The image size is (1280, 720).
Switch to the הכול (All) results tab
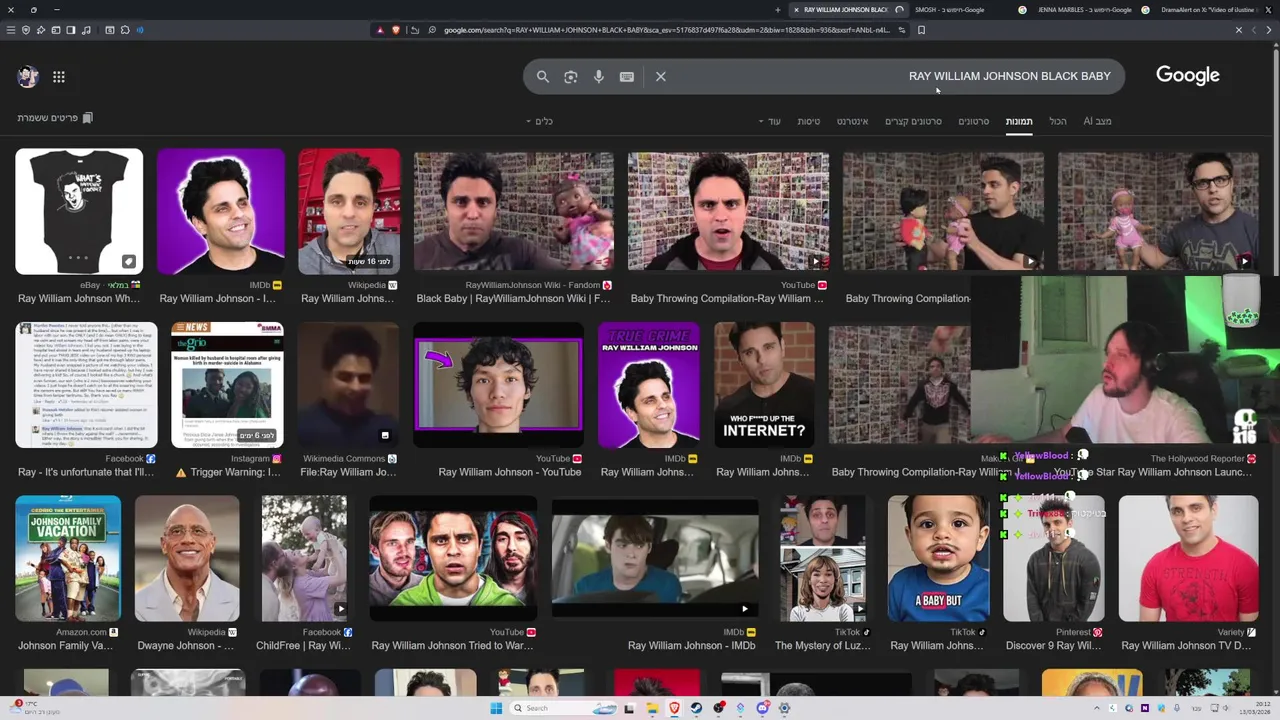[x=1058, y=121]
